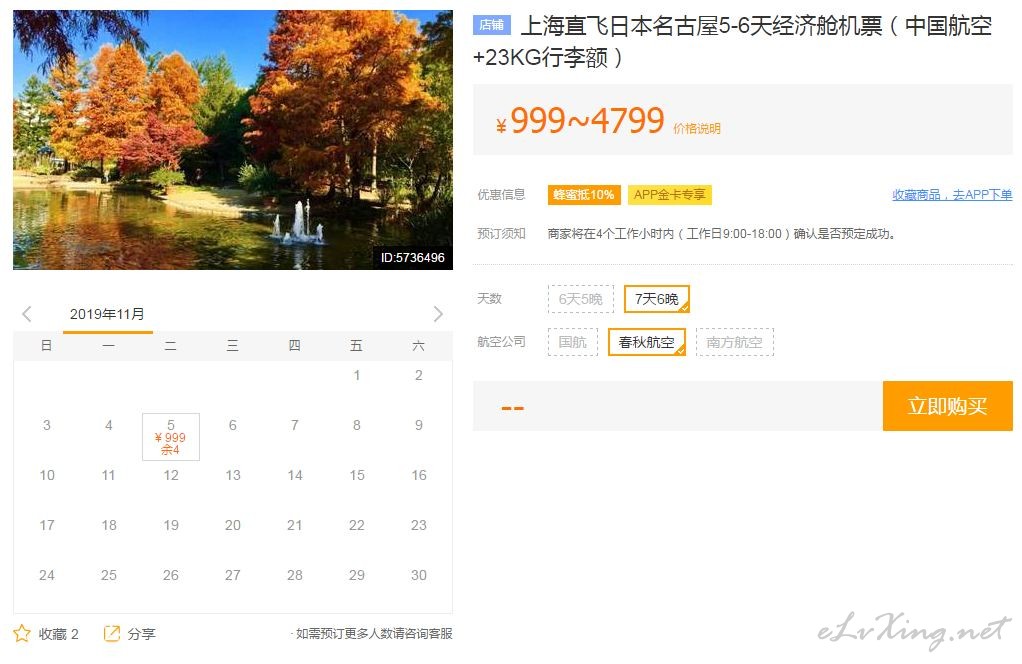Pick November 20 on calendar
The image size is (1022, 664).
[233, 525]
